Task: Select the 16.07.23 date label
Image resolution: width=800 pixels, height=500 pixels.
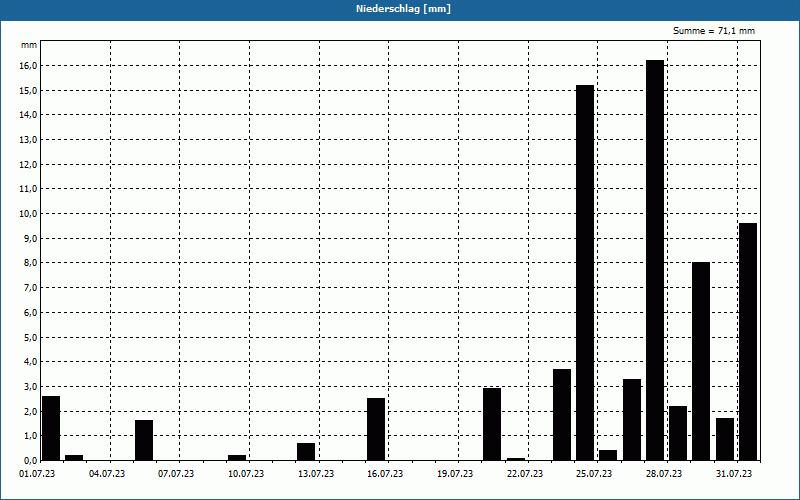Action: click(x=385, y=474)
